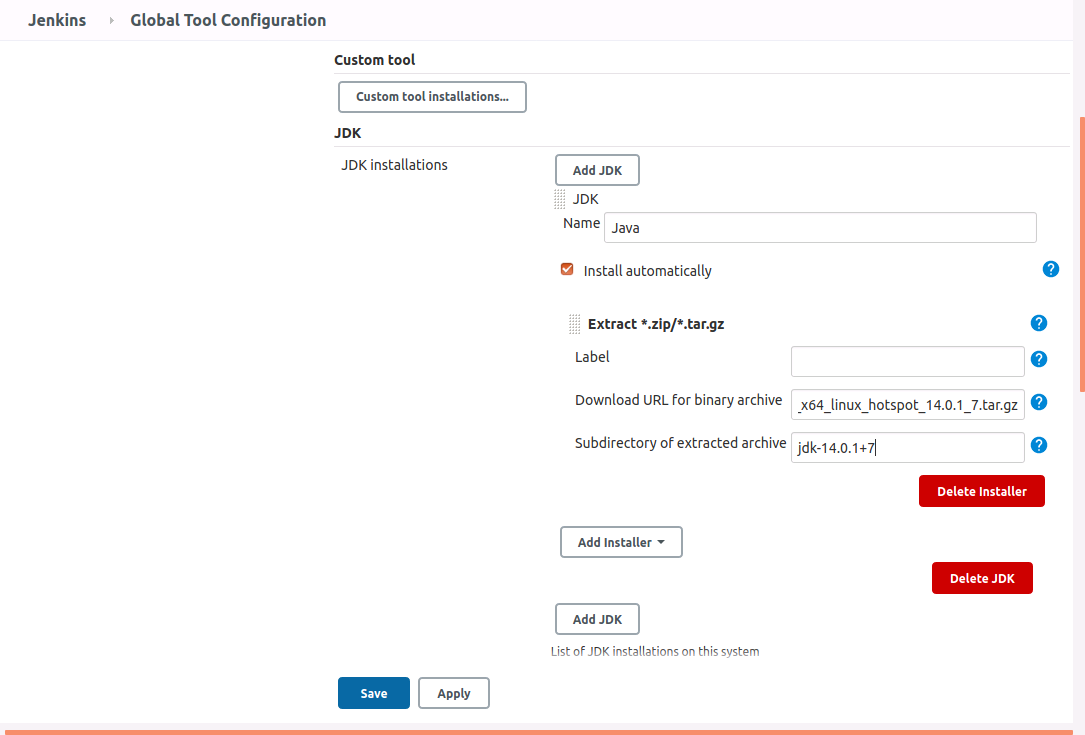Show help for Subdirectory of extracted archive
The height and width of the screenshot is (735, 1085).
pyautogui.click(x=1038, y=446)
